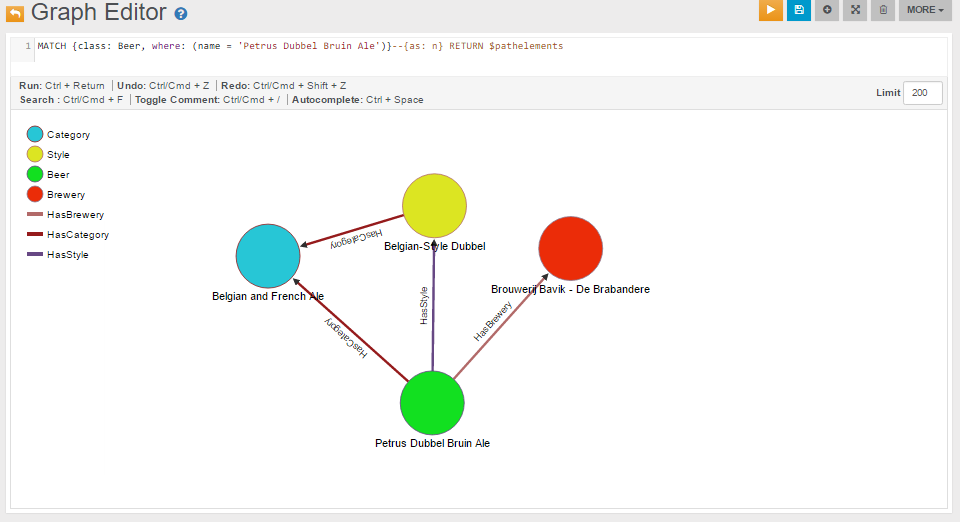Image resolution: width=960 pixels, height=522 pixels.
Task: Click the trash delete icon
Action: point(882,10)
